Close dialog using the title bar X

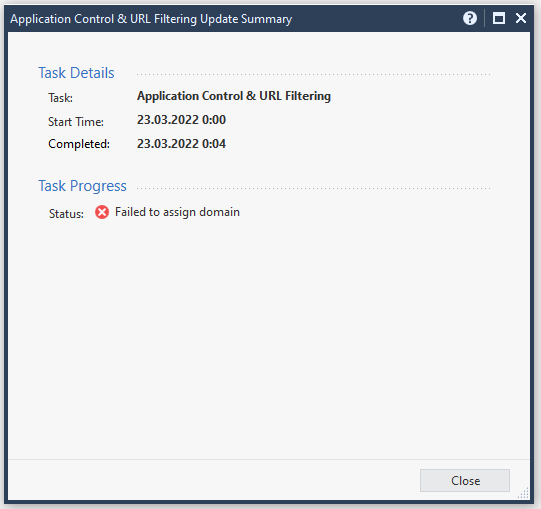[521, 18]
